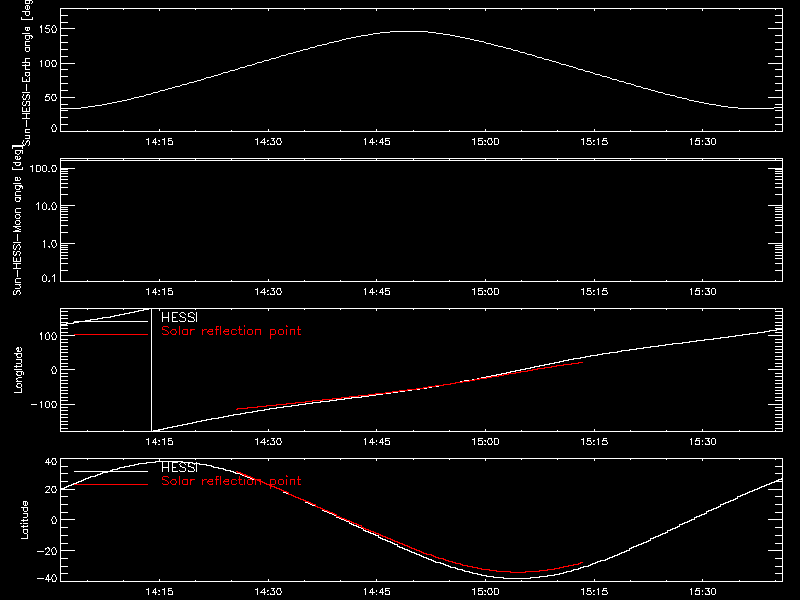Click the minimum of the white latitude curve
This screenshot has height=600, width=800.
(x=515, y=578)
